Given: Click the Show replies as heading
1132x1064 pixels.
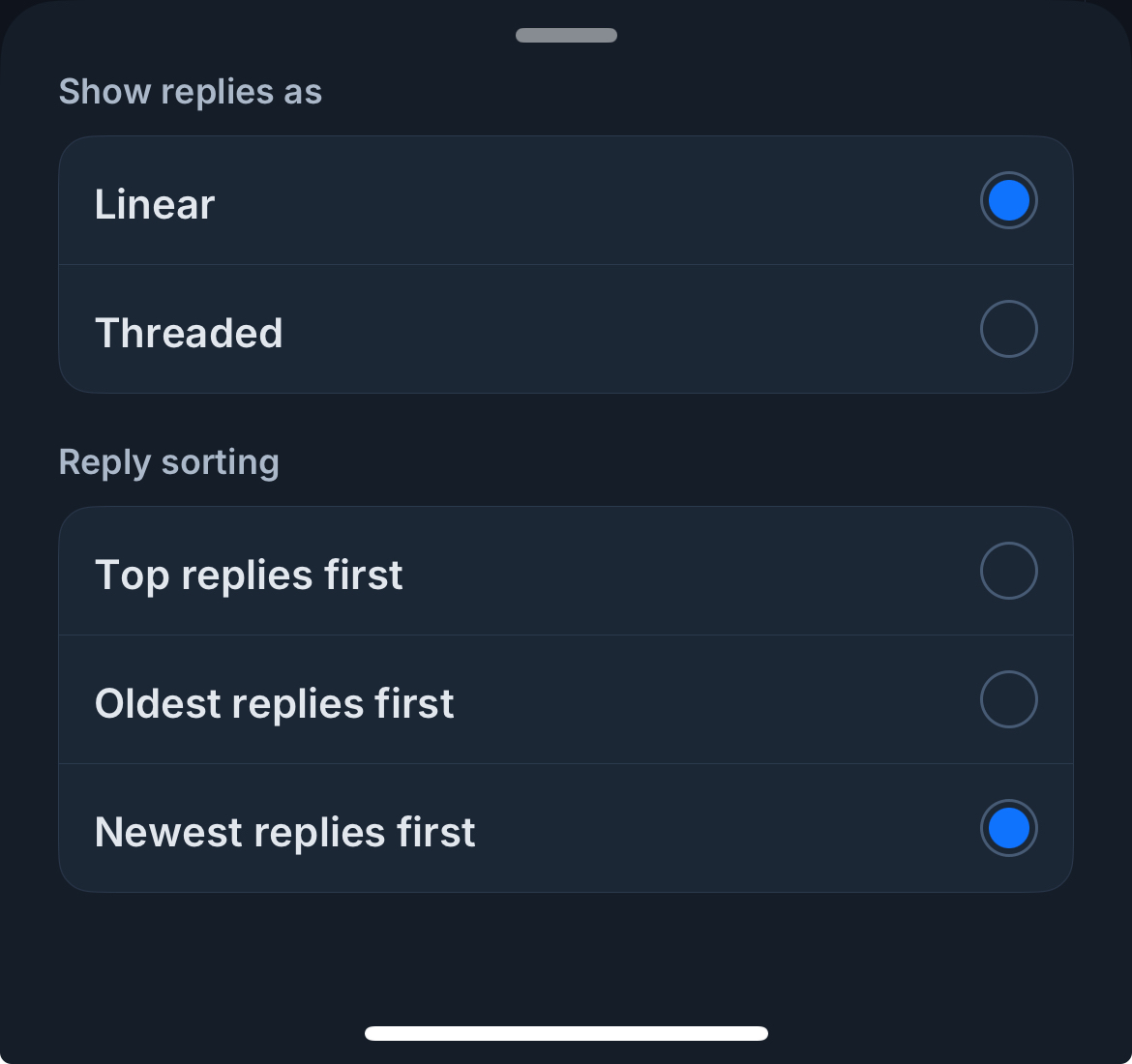Looking at the screenshot, I should (x=190, y=92).
